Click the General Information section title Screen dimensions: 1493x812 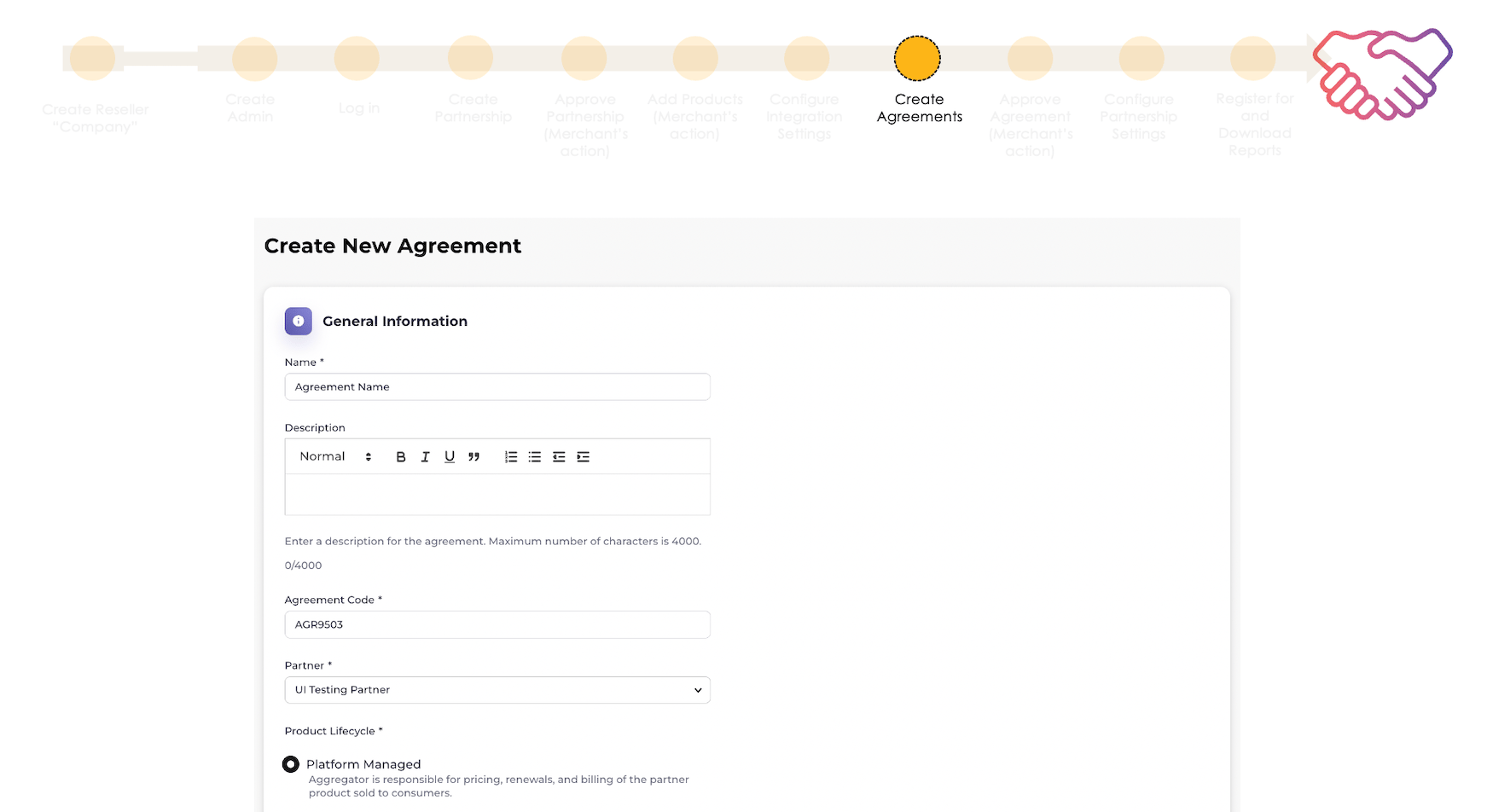(395, 322)
